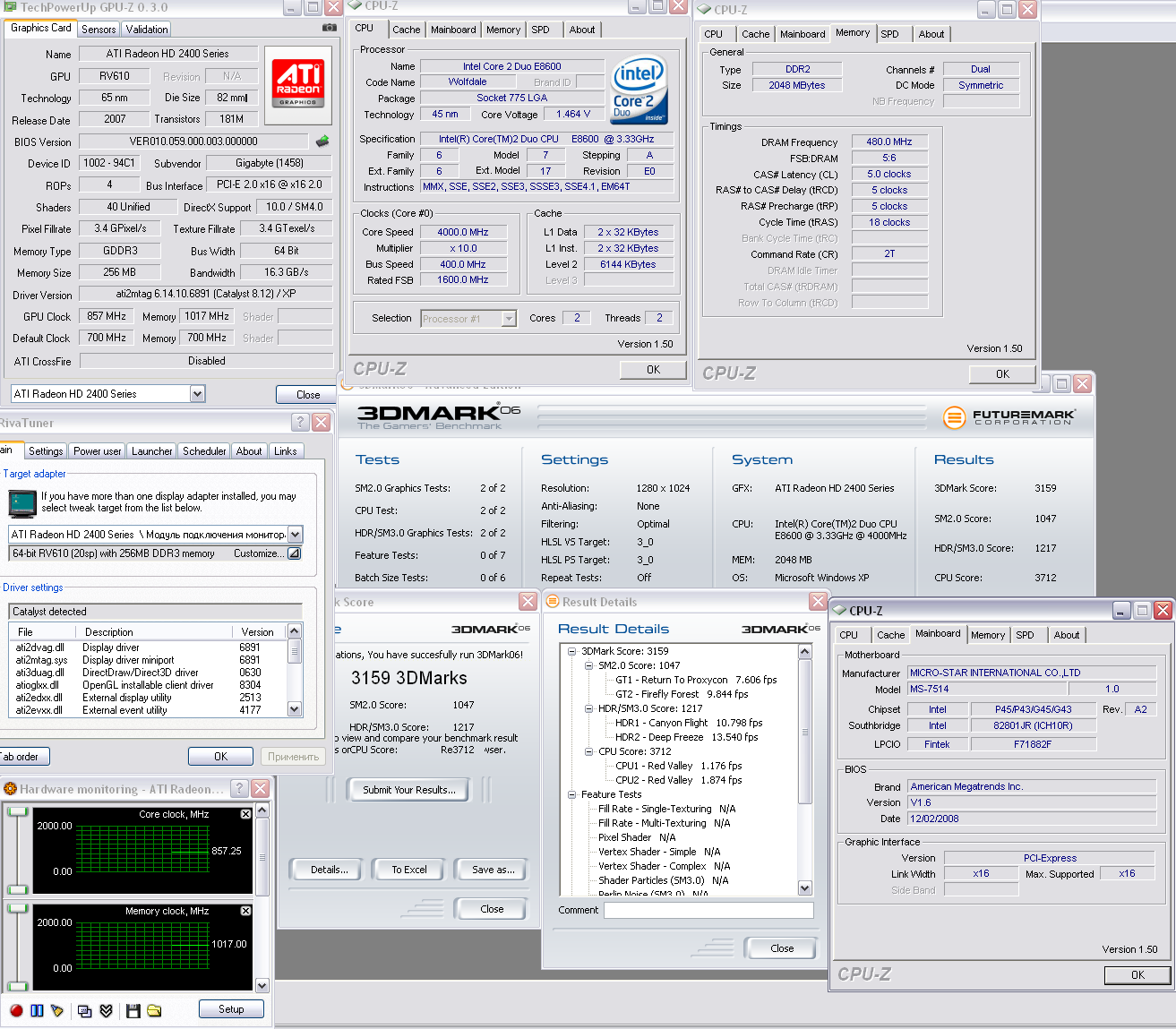
Task: Click the help question mark in RivaTuner title bar
Action: (301, 423)
